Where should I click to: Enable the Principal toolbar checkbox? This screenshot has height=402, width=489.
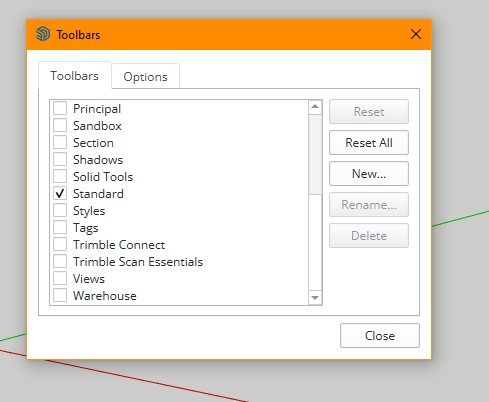[60, 108]
